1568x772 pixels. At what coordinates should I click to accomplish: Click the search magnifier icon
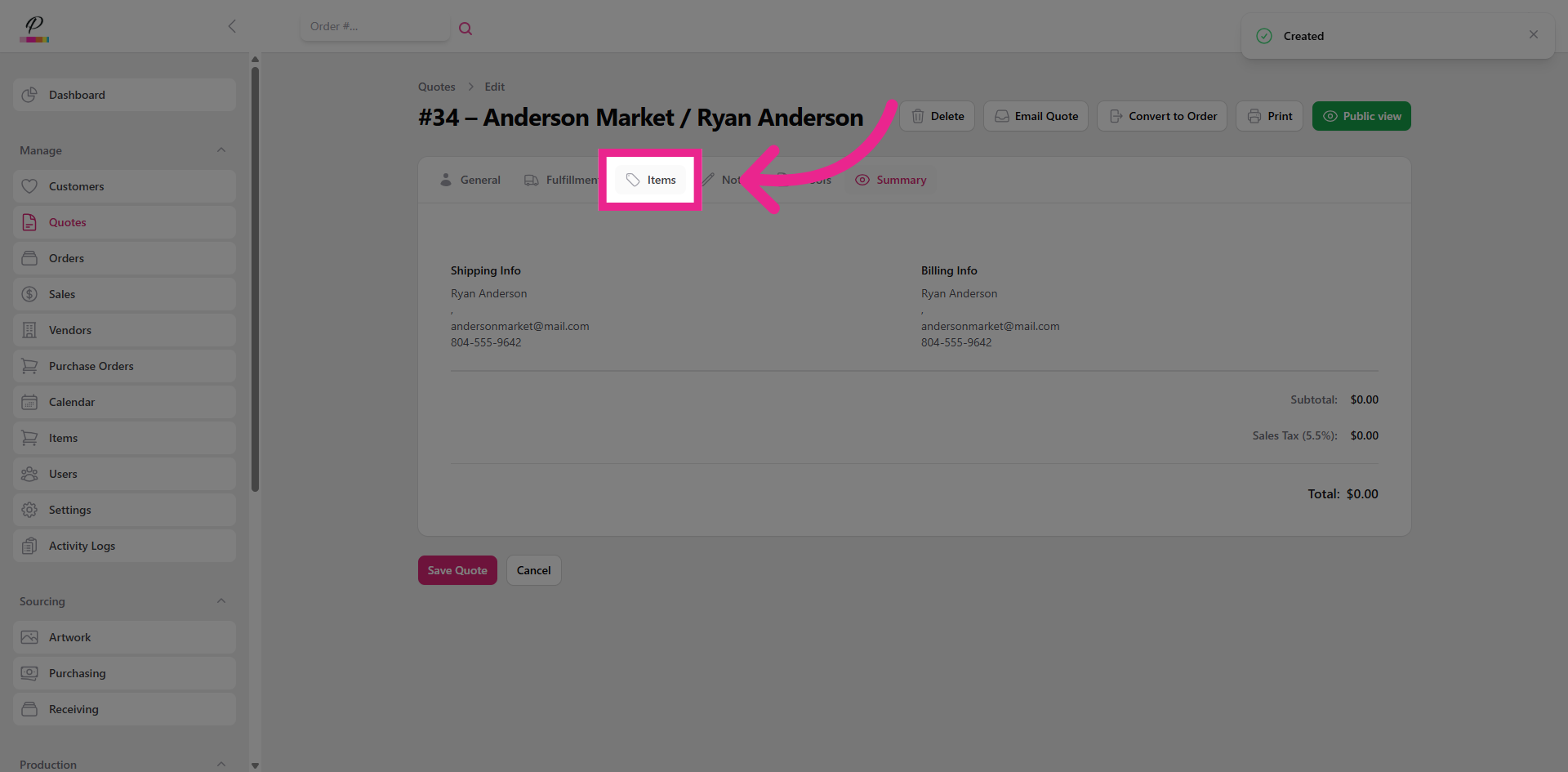click(465, 29)
